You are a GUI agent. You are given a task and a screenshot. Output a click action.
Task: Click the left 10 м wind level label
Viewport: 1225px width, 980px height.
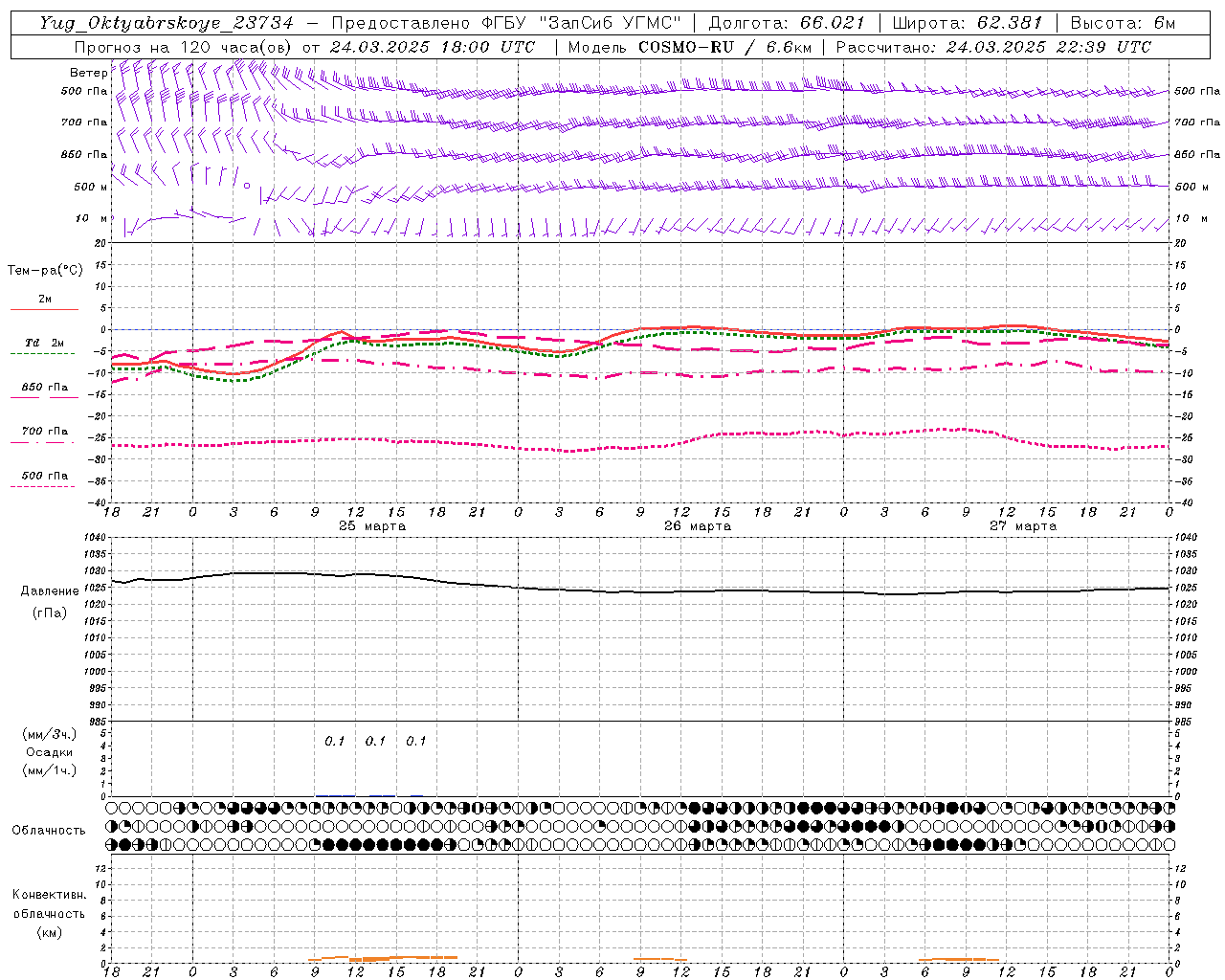(91, 218)
